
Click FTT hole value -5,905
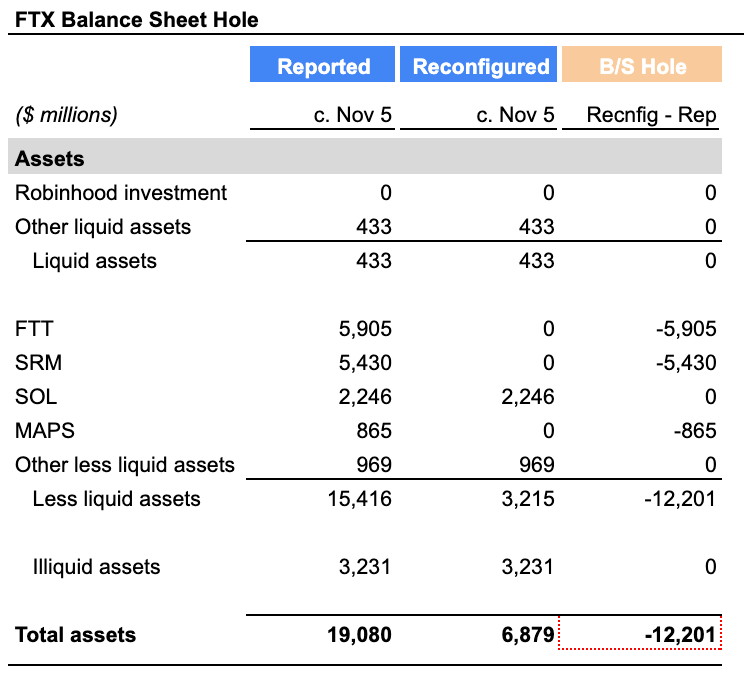pyautogui.click(x=686, y=329)
